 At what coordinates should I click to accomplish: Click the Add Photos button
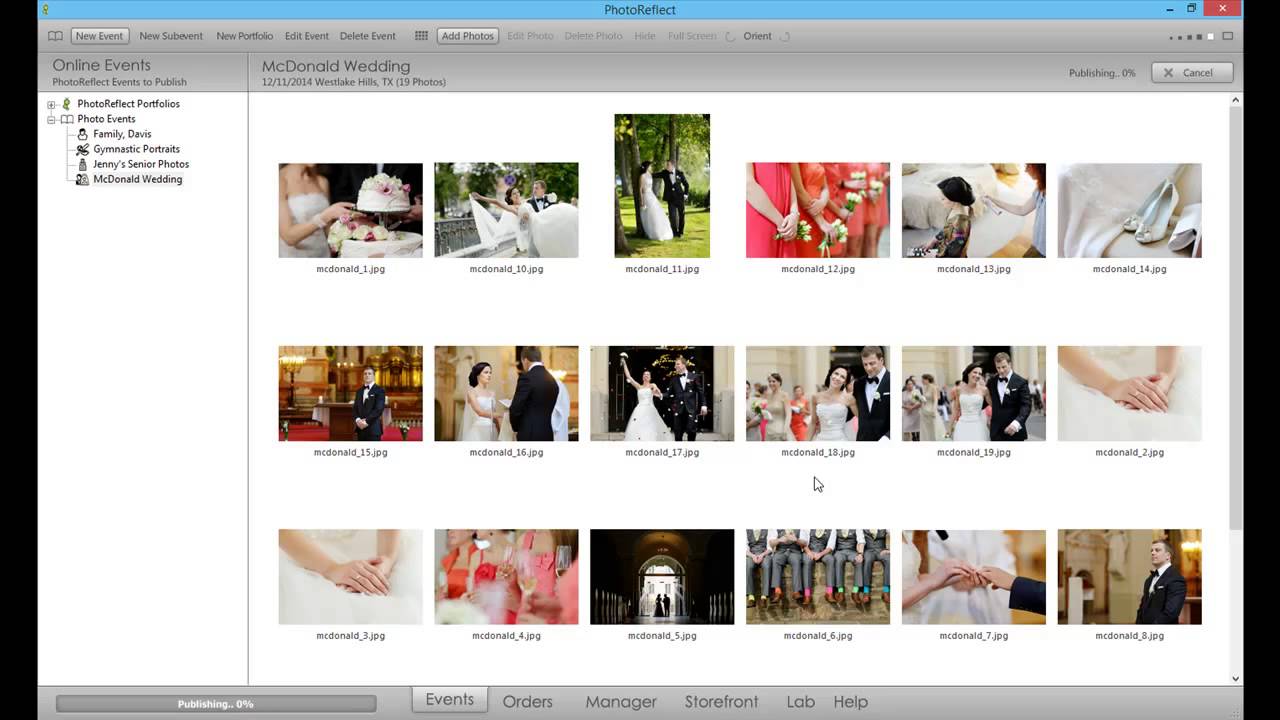(468, 36)
